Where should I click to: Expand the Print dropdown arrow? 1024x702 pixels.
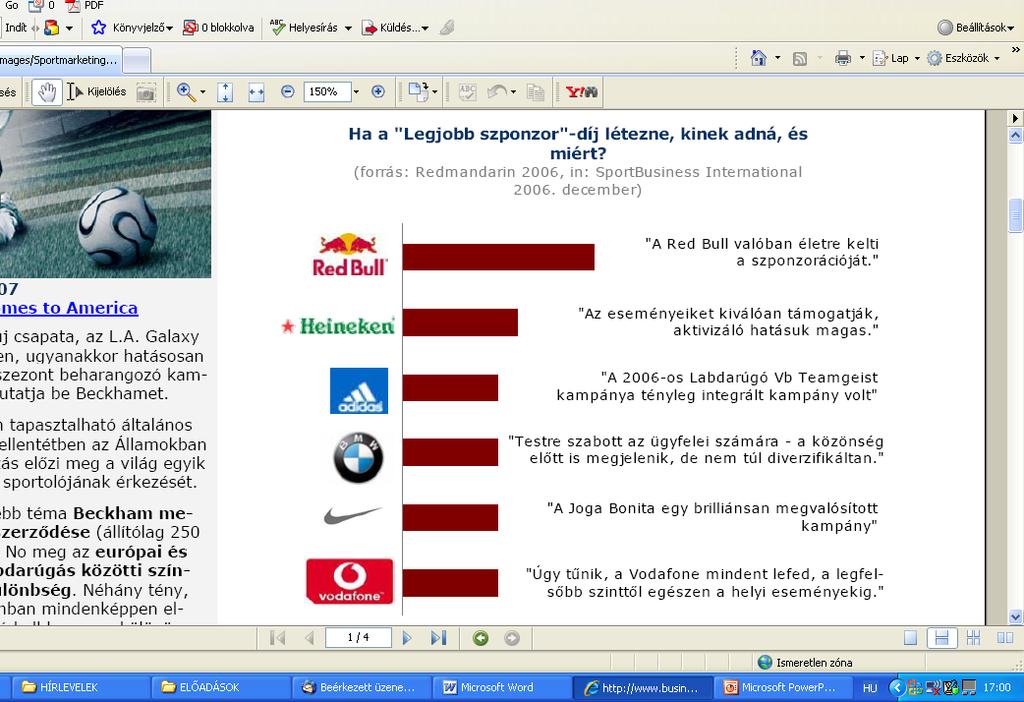click(x=862, y=58)
